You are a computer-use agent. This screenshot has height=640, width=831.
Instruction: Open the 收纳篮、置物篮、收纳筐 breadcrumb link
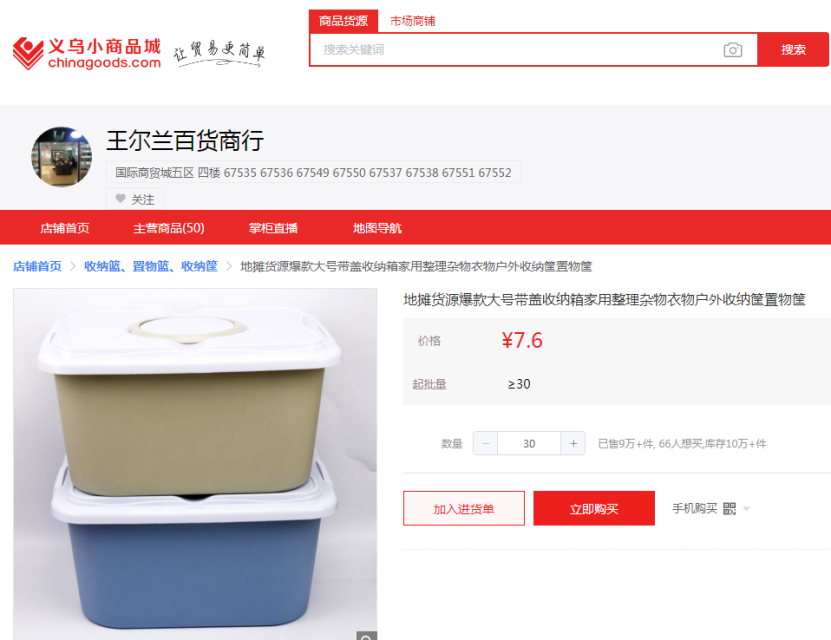151,266
